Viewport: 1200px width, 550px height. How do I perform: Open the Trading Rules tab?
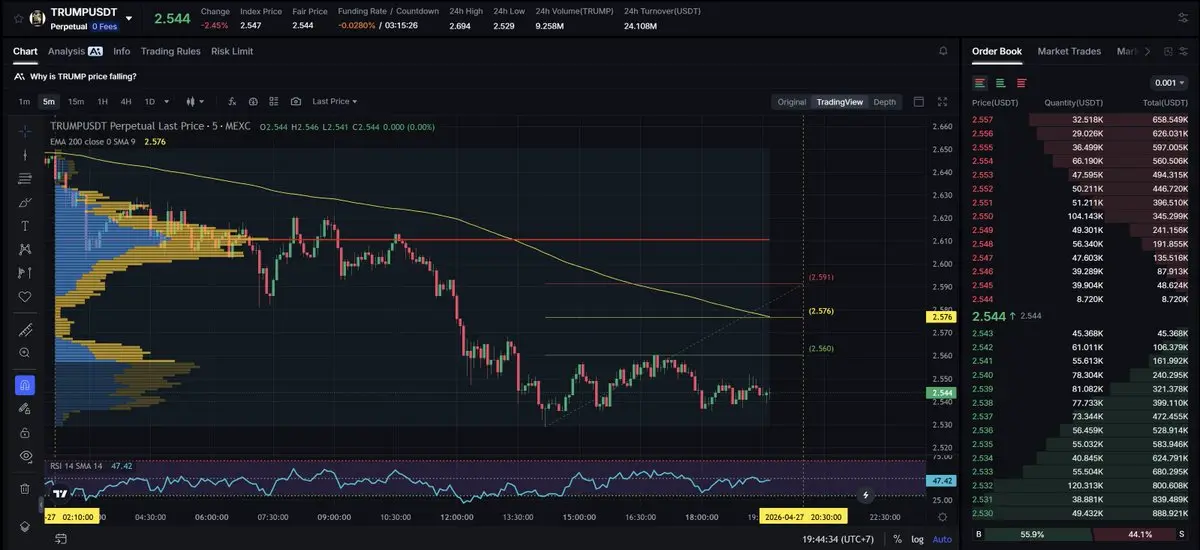pyautogui.click(x=171, y=51)
